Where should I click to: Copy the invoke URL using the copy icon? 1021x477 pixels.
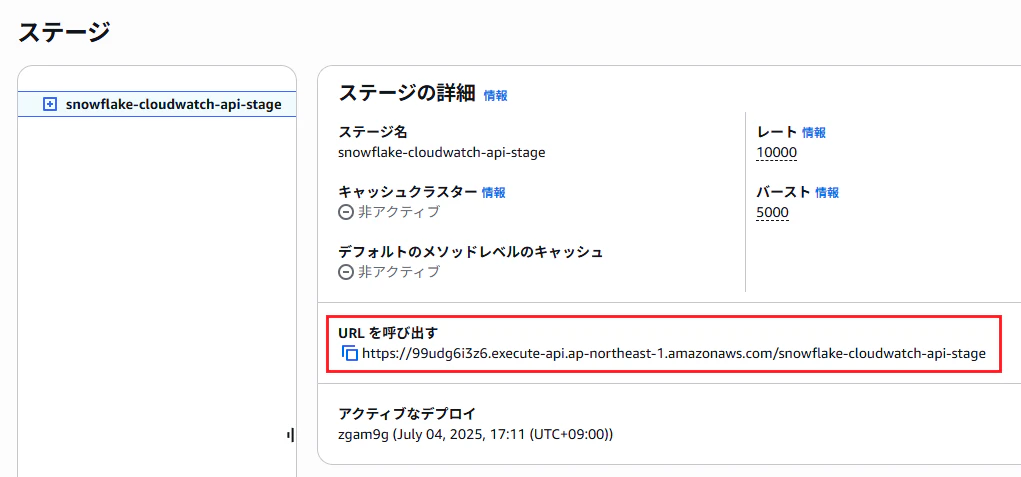(x=350, y=353)
